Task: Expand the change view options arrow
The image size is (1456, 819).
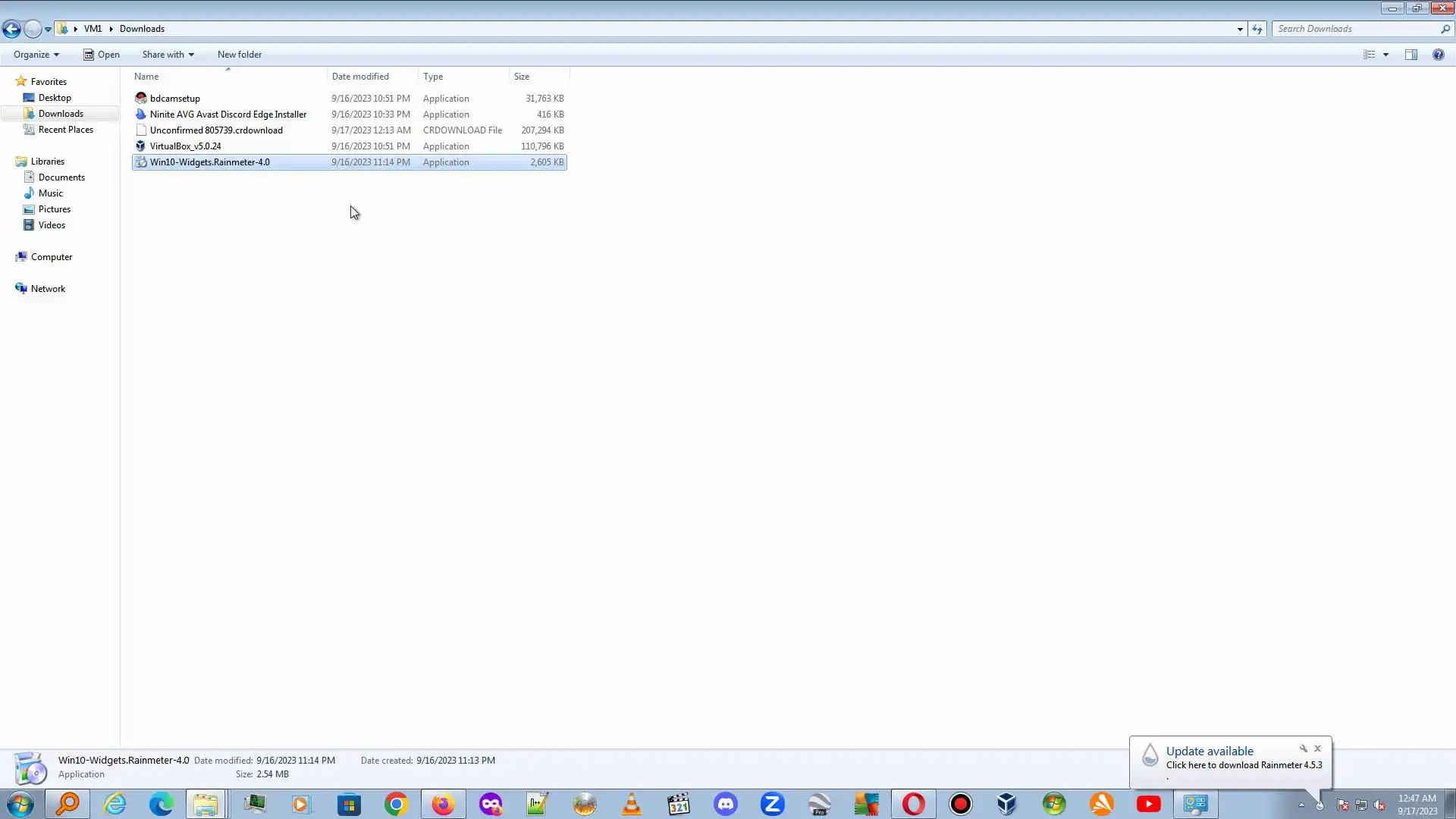Action: [x=1385, y=55]
